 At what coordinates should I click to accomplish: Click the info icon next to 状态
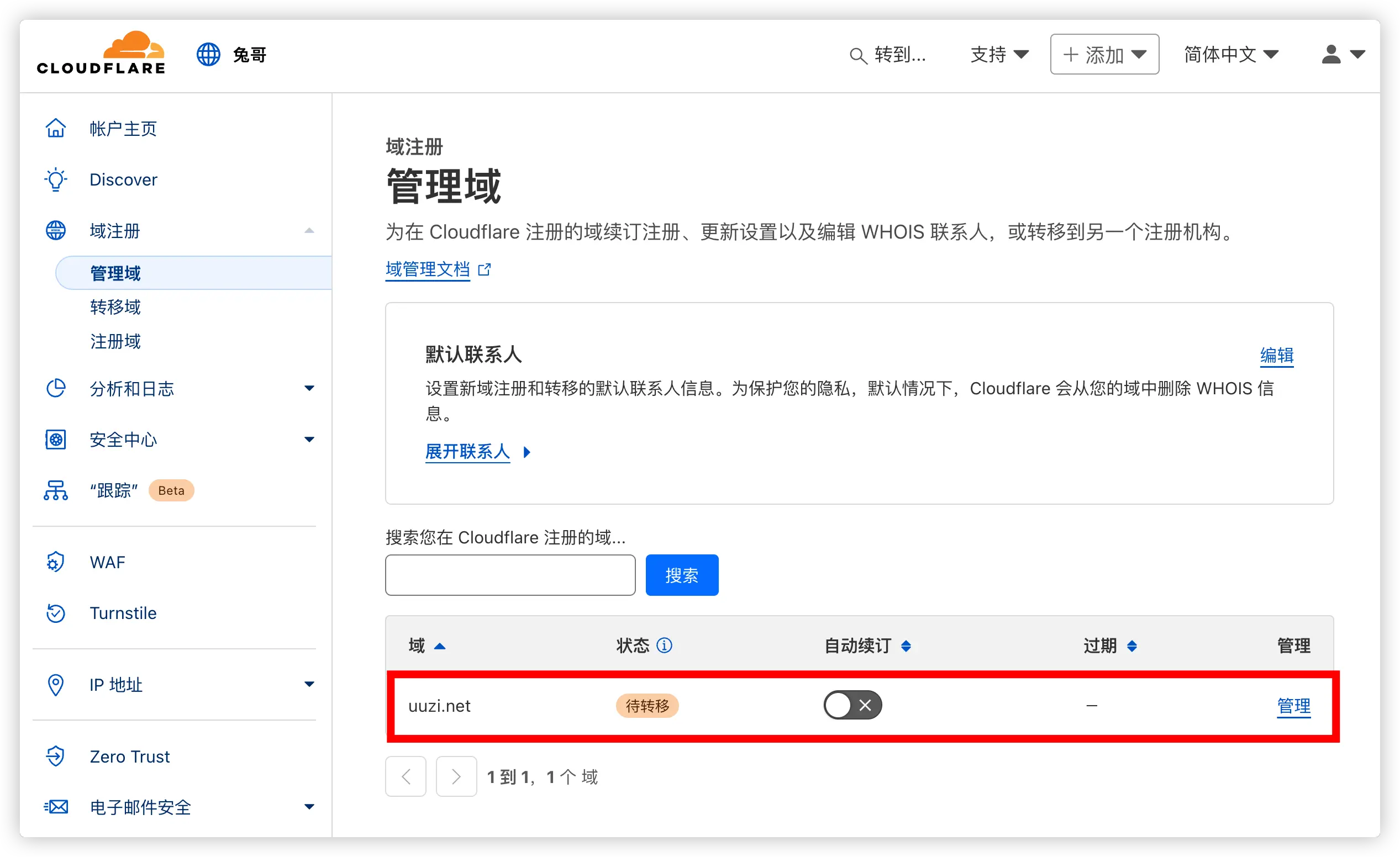click(x=664, y=646)
